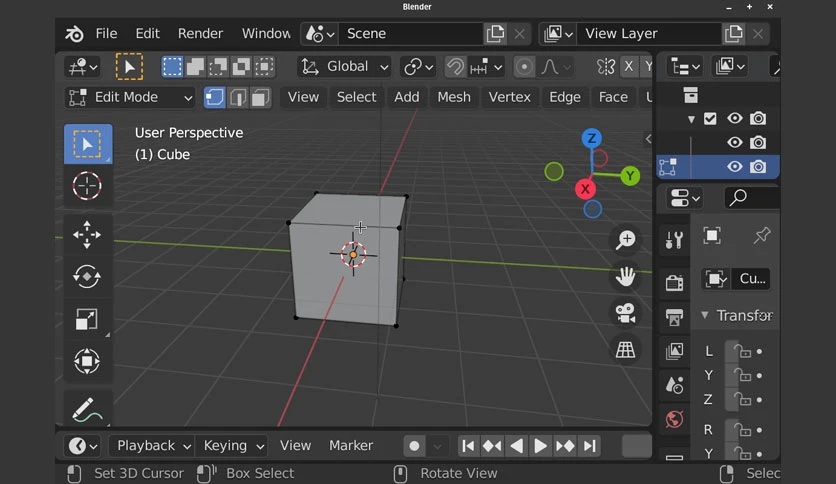Open the World properties tab
The image size is (836, 484).
(674, 420)
